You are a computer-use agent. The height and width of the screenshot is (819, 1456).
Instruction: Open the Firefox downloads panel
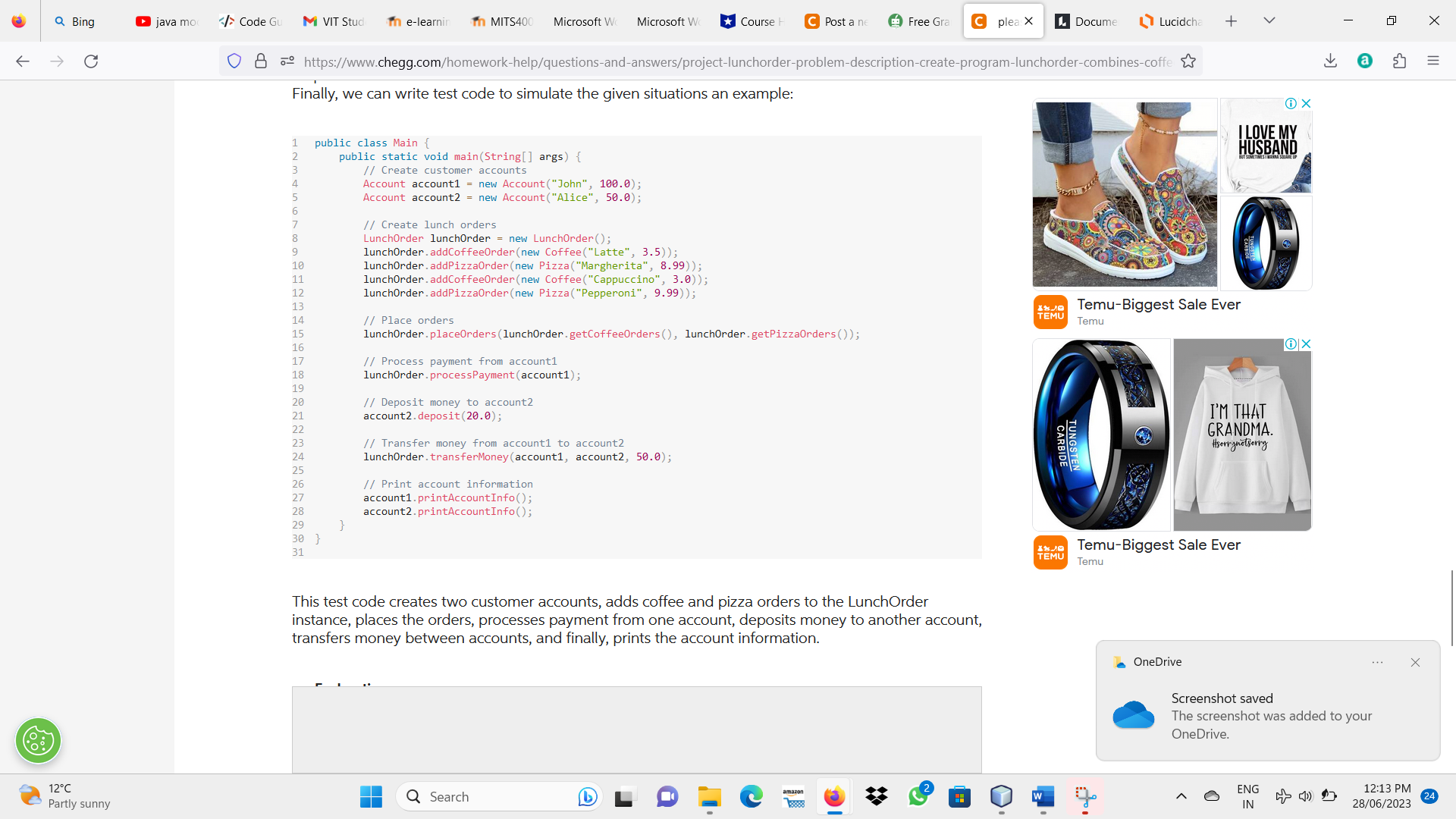pos(1330,61)
